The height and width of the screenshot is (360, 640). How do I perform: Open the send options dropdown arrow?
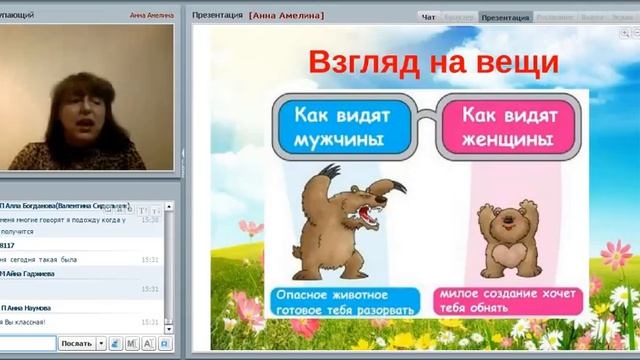101,344
